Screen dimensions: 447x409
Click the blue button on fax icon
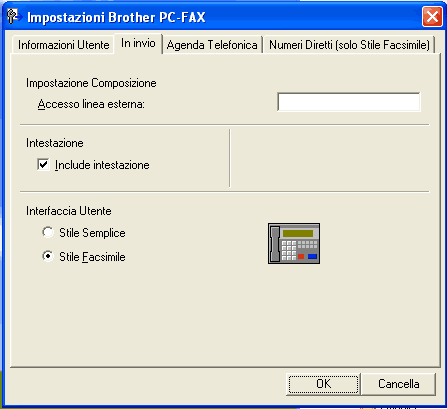312,256
